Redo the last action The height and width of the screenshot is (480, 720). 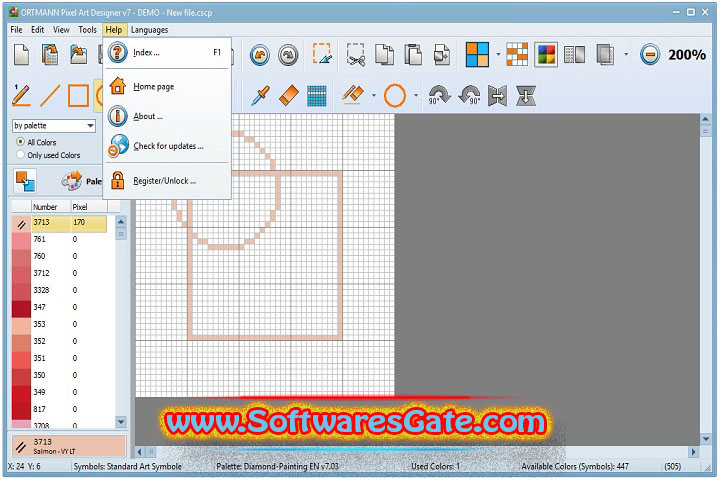288,56
